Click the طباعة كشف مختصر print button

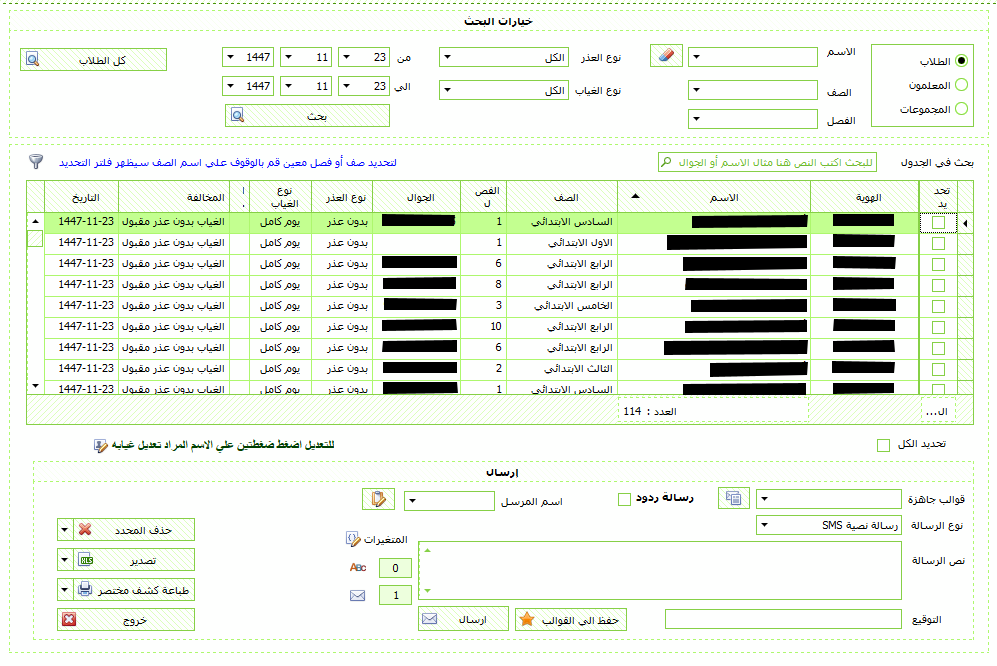pyautogui.click(x=134, y=590)
